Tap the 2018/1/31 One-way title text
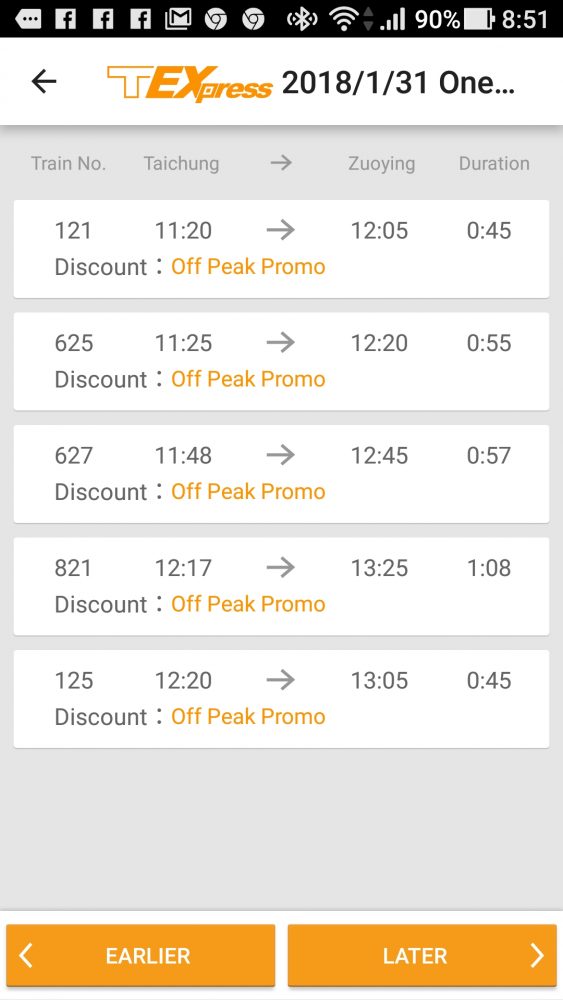The image size is (563, 1000). [398, 82]
